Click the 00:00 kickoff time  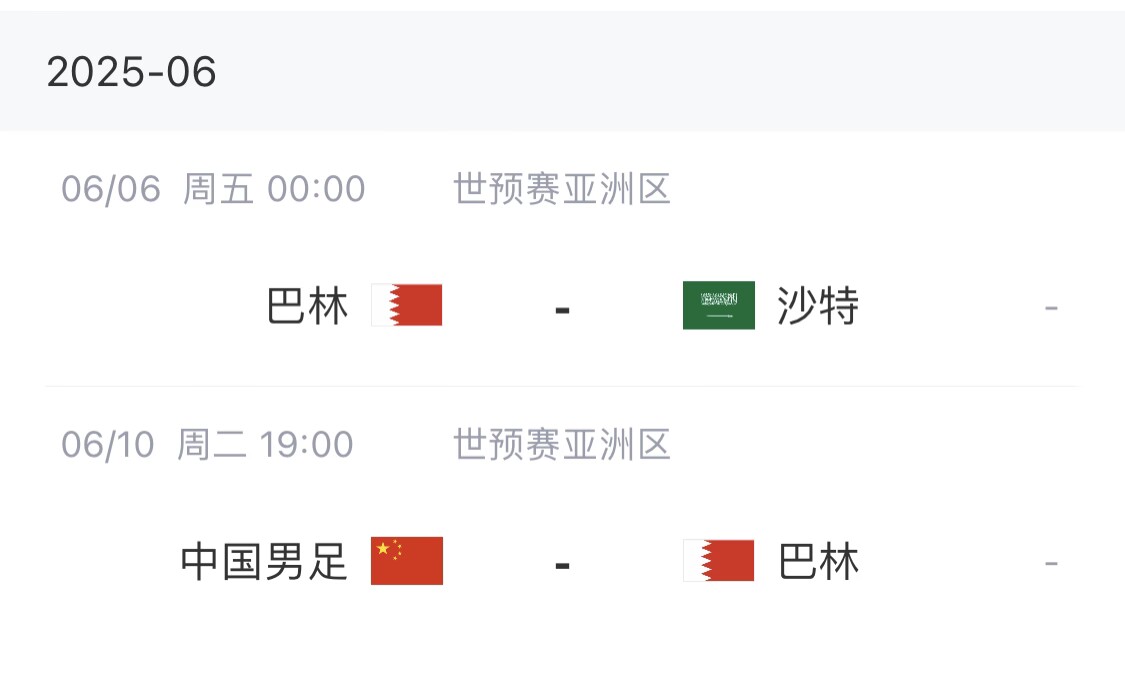[316, 189]
